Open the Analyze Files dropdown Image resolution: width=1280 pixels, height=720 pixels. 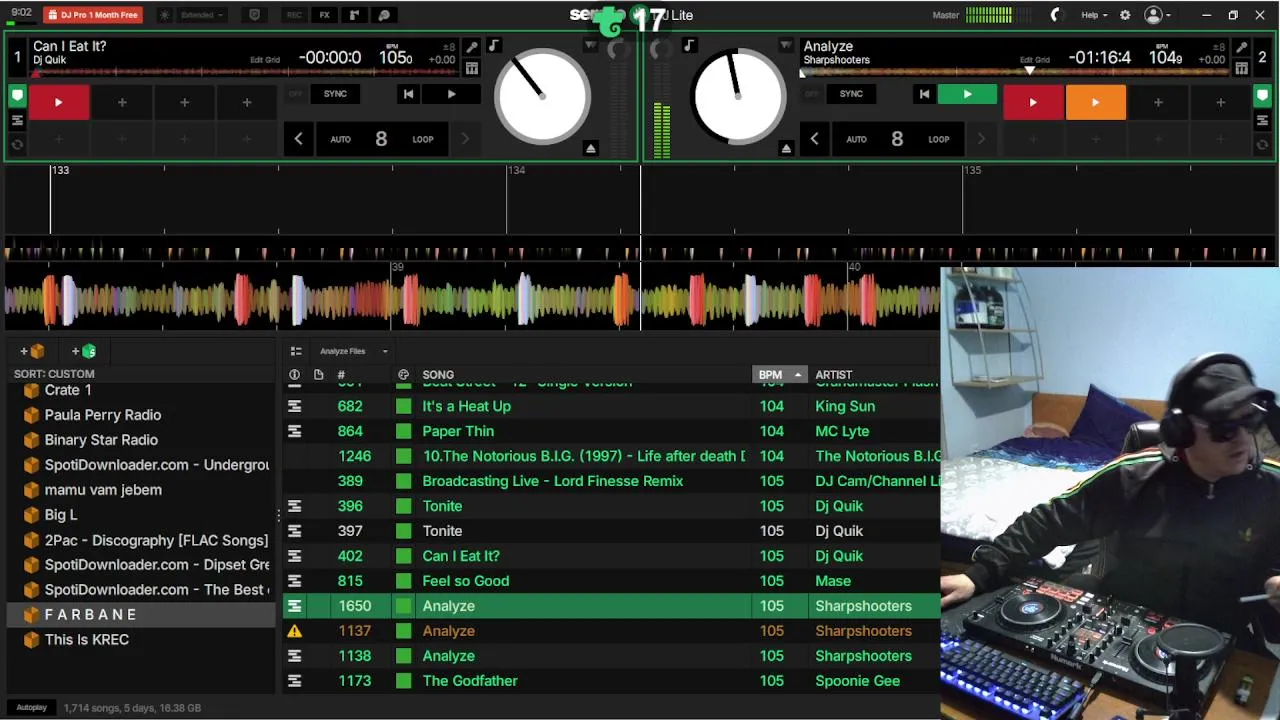tap(354, 351)
